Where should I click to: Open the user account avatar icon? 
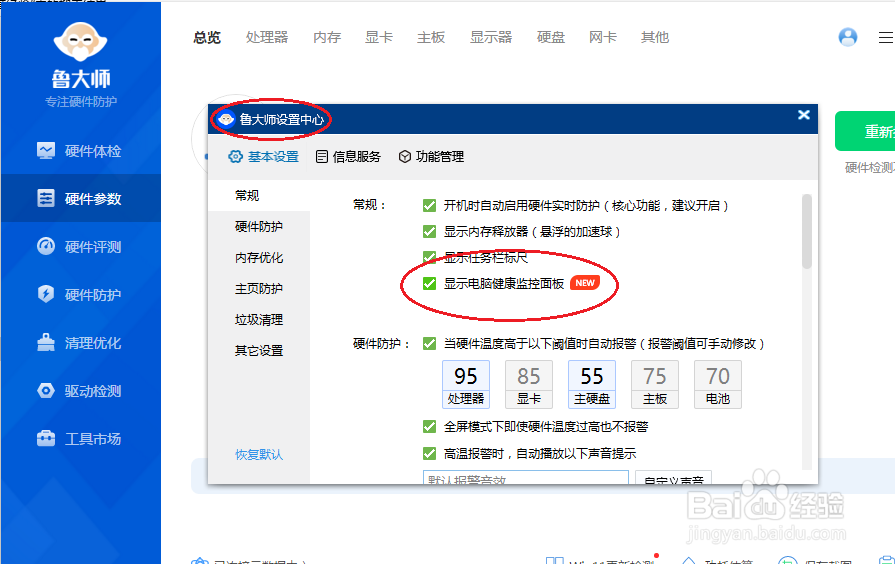[848, 37]
